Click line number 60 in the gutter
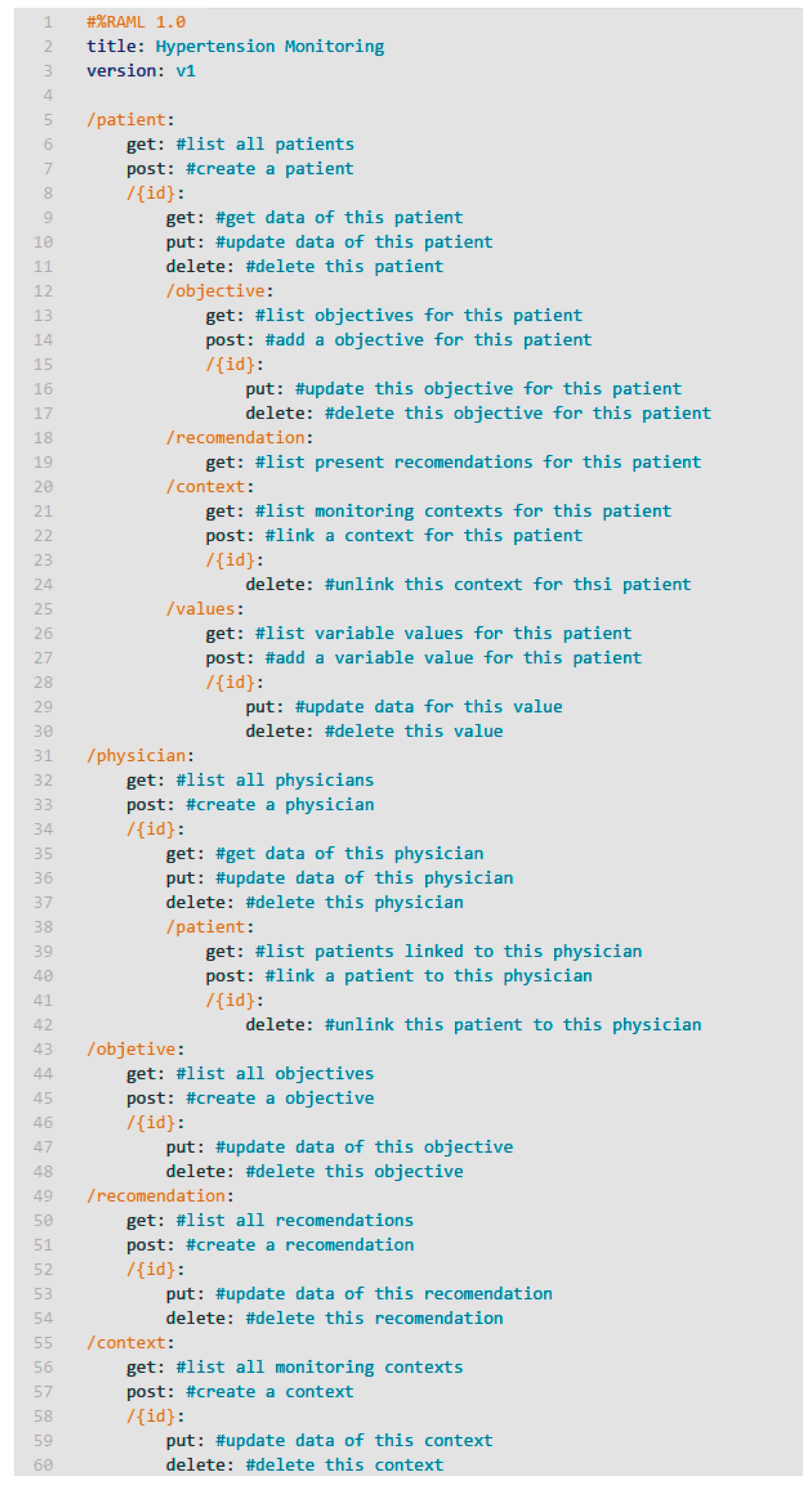 pos(43,1465)
